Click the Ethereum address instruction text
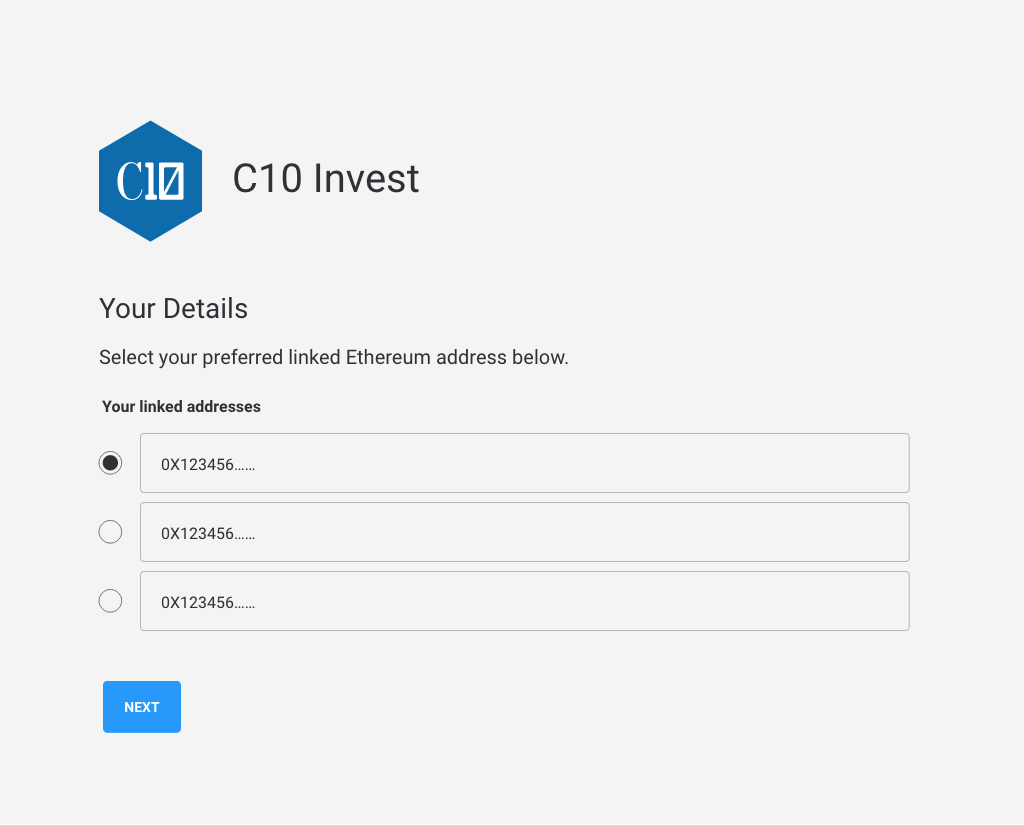The height and width of the screenshot is (825, 1024). click(334, 357)
